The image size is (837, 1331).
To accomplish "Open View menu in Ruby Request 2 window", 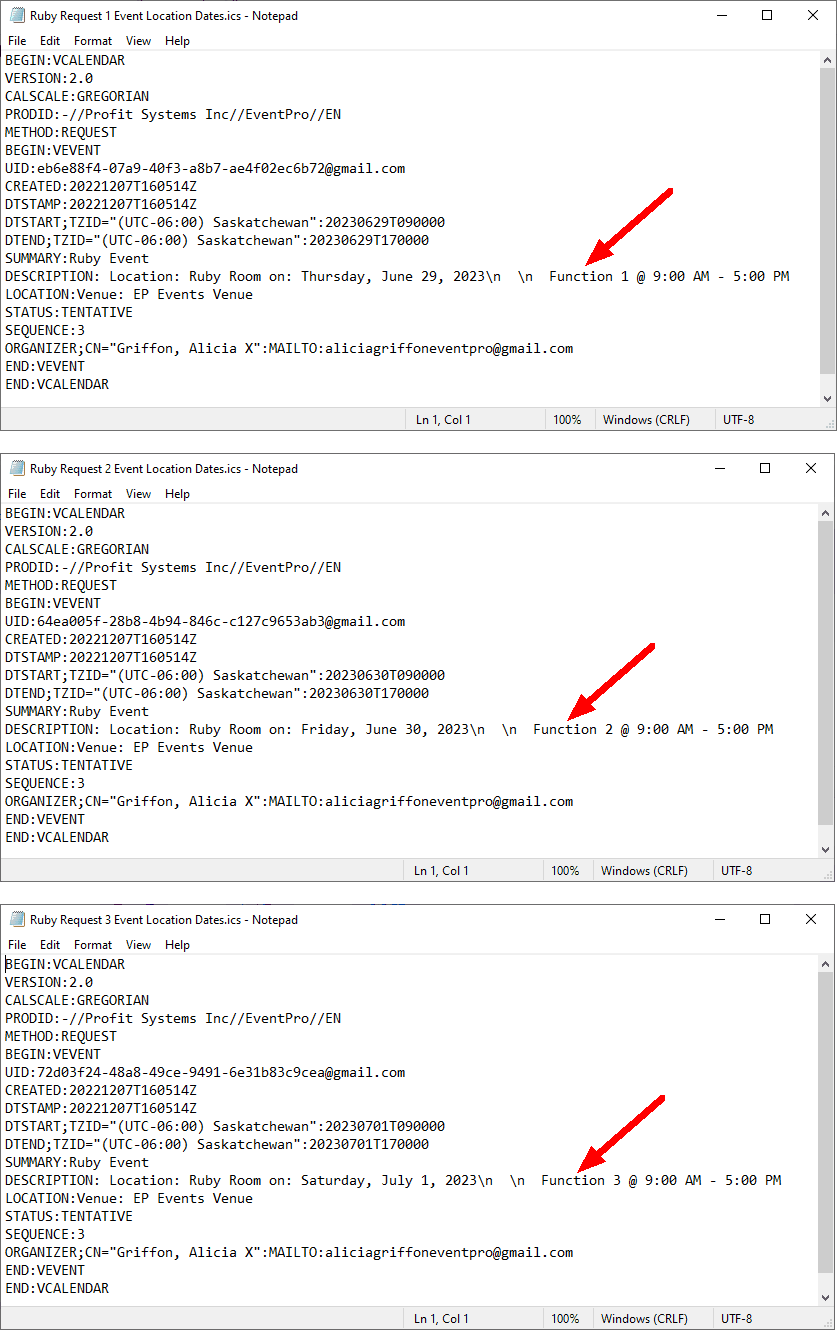I will click(139, 494).
